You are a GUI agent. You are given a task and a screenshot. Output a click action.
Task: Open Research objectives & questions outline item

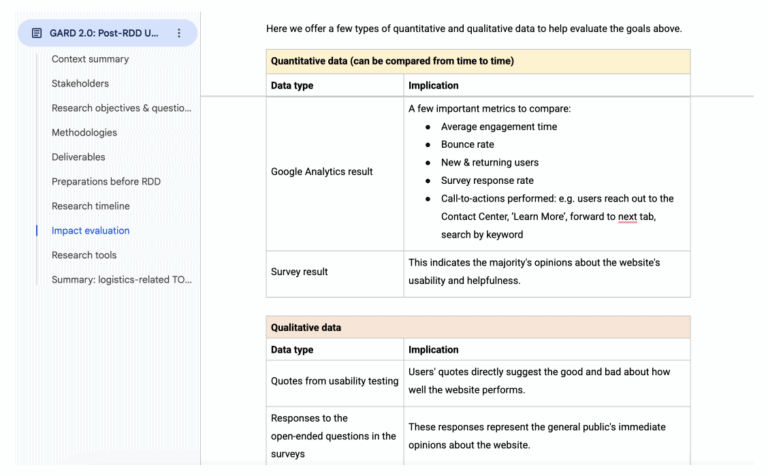coord(121,108)
